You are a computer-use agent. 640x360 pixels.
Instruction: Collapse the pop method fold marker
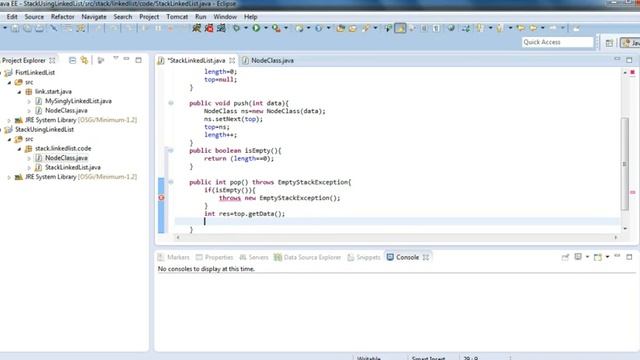pos(171,182)
